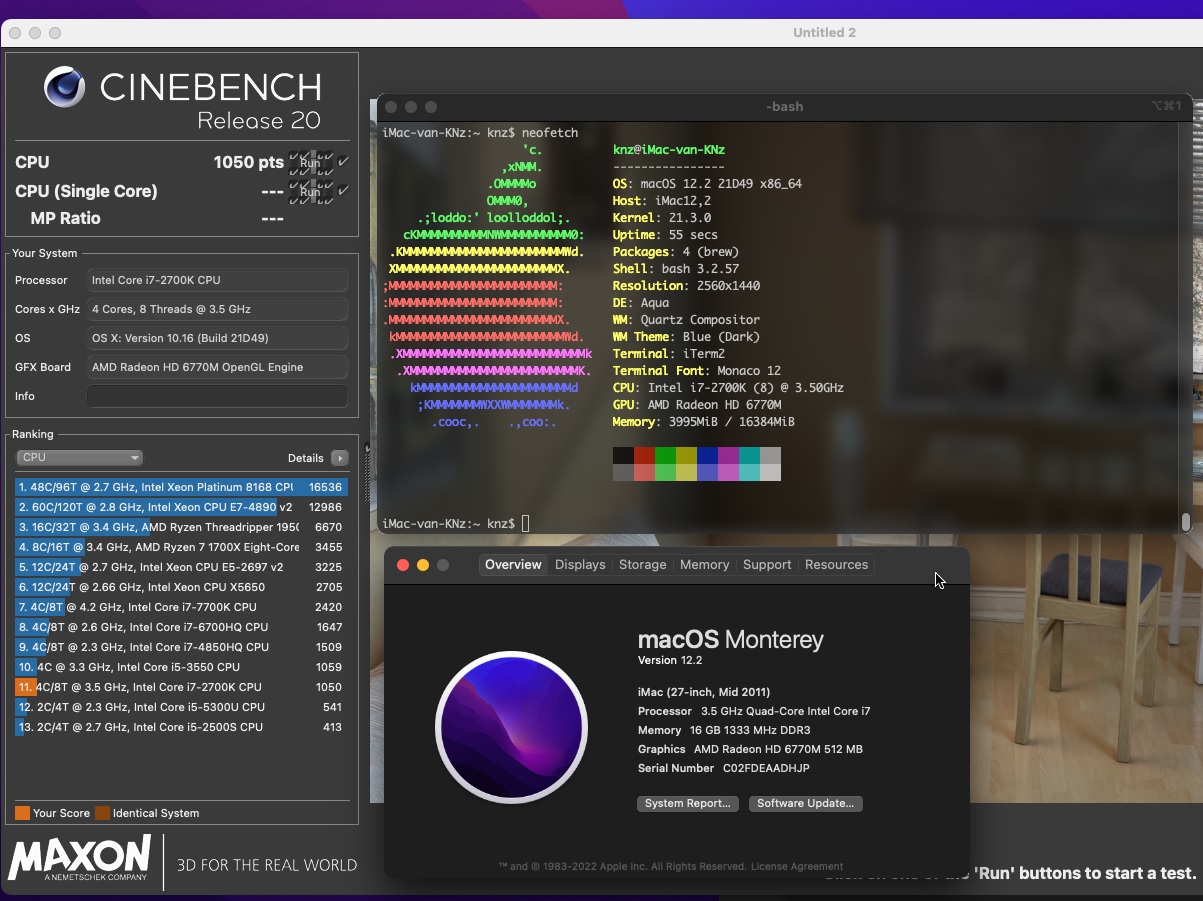Toggle the checkbox next to CPU Run
Image resolution: width=1203 pixels, height=901 pixels.
click(x=343, y=162)
